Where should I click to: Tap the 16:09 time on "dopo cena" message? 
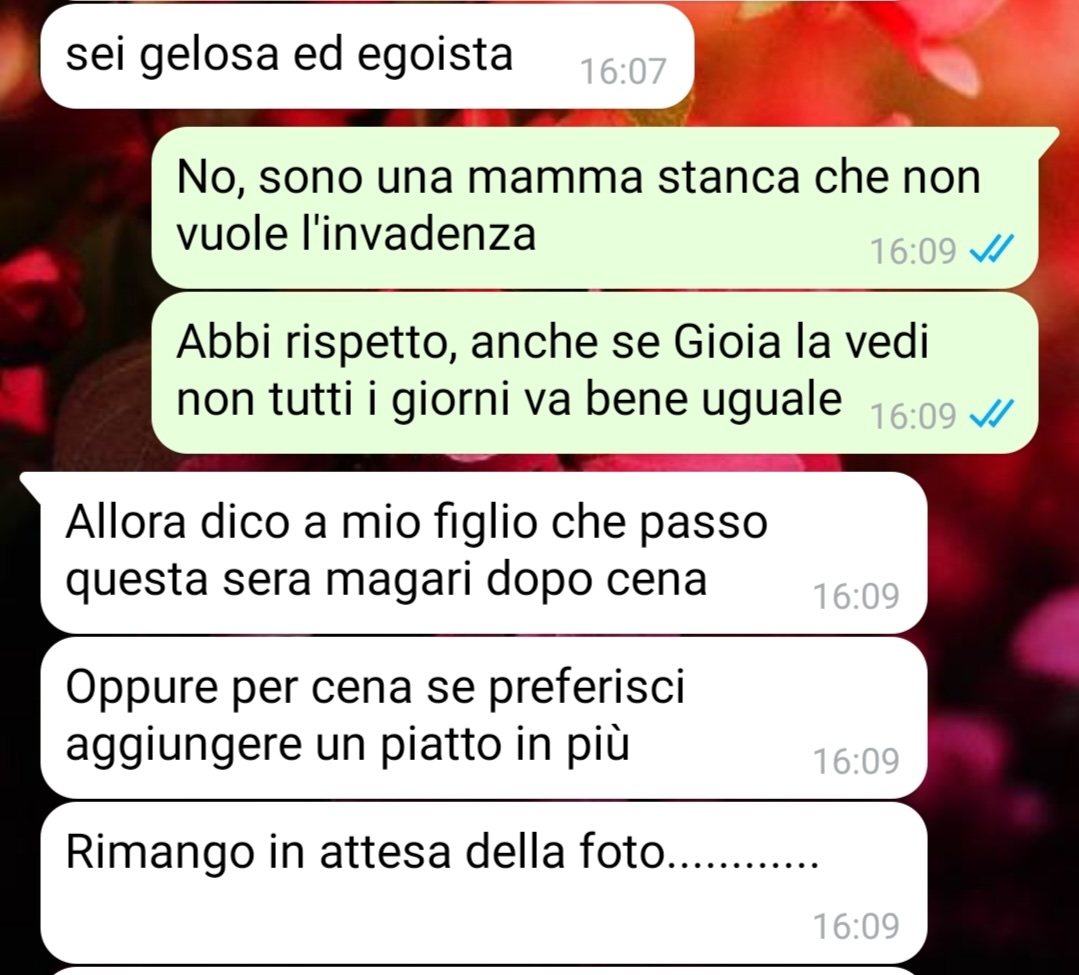[x=856, y=597]
